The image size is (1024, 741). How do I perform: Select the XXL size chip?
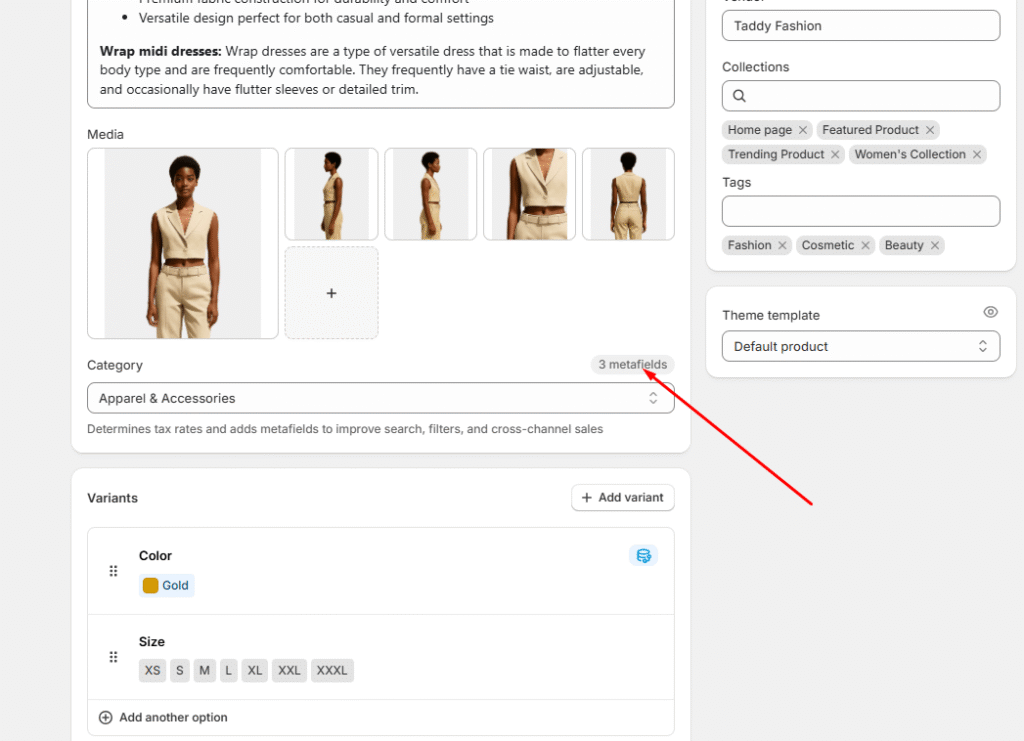click(x=289, y=670)
